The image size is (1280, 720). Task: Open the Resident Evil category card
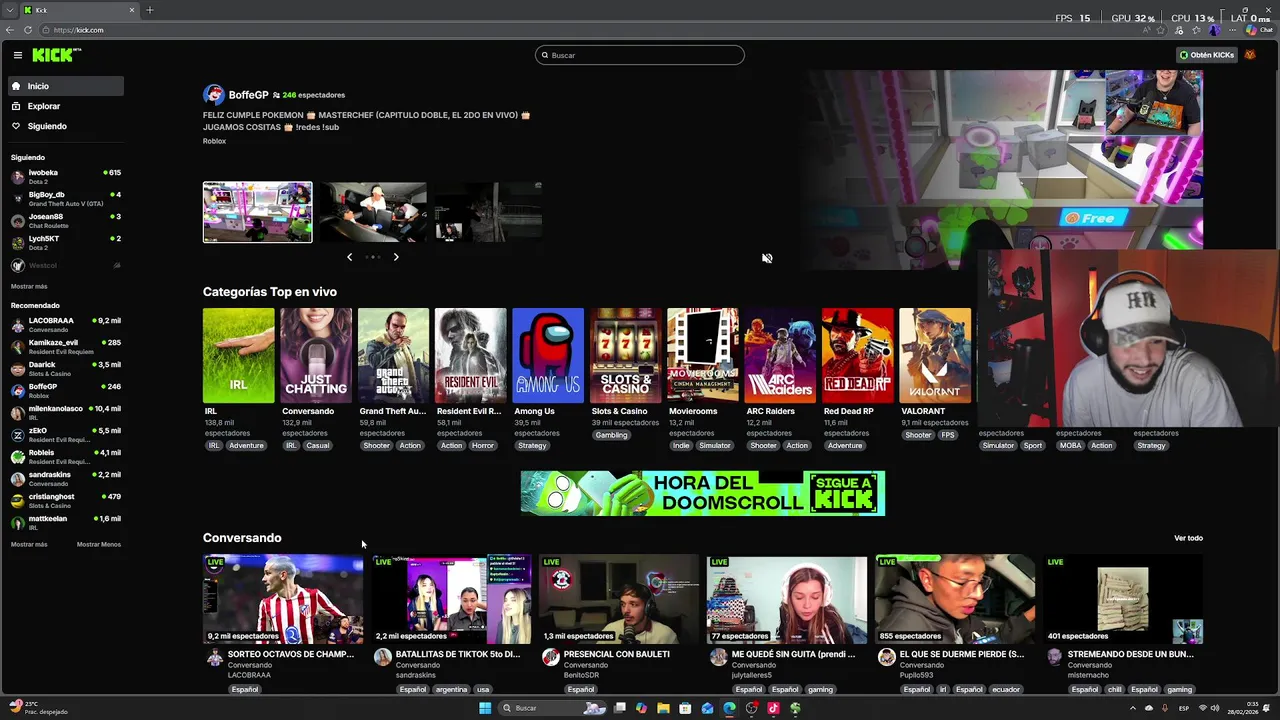pos(470,355)
